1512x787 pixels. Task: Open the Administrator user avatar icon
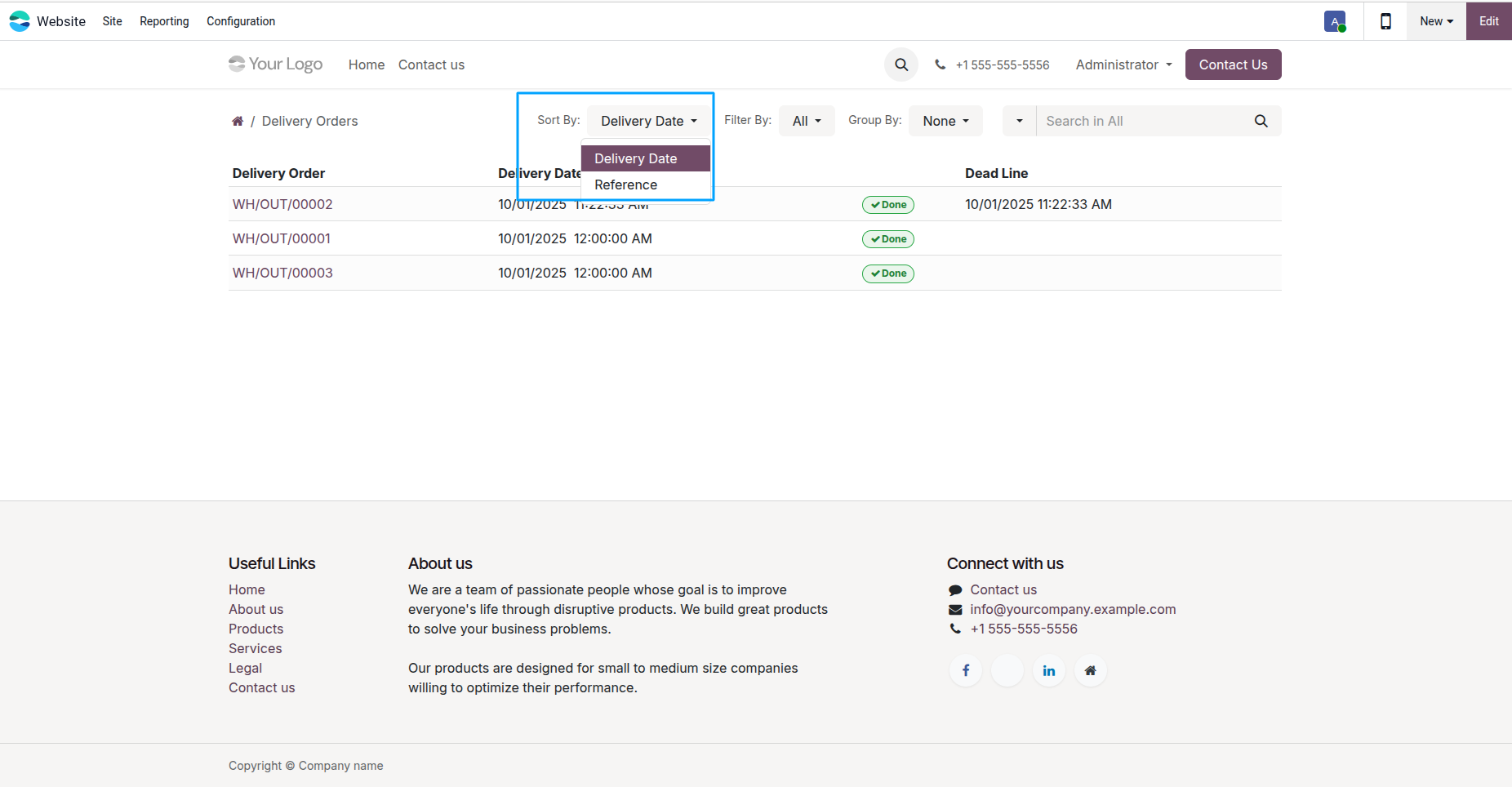click(1335, 21)
